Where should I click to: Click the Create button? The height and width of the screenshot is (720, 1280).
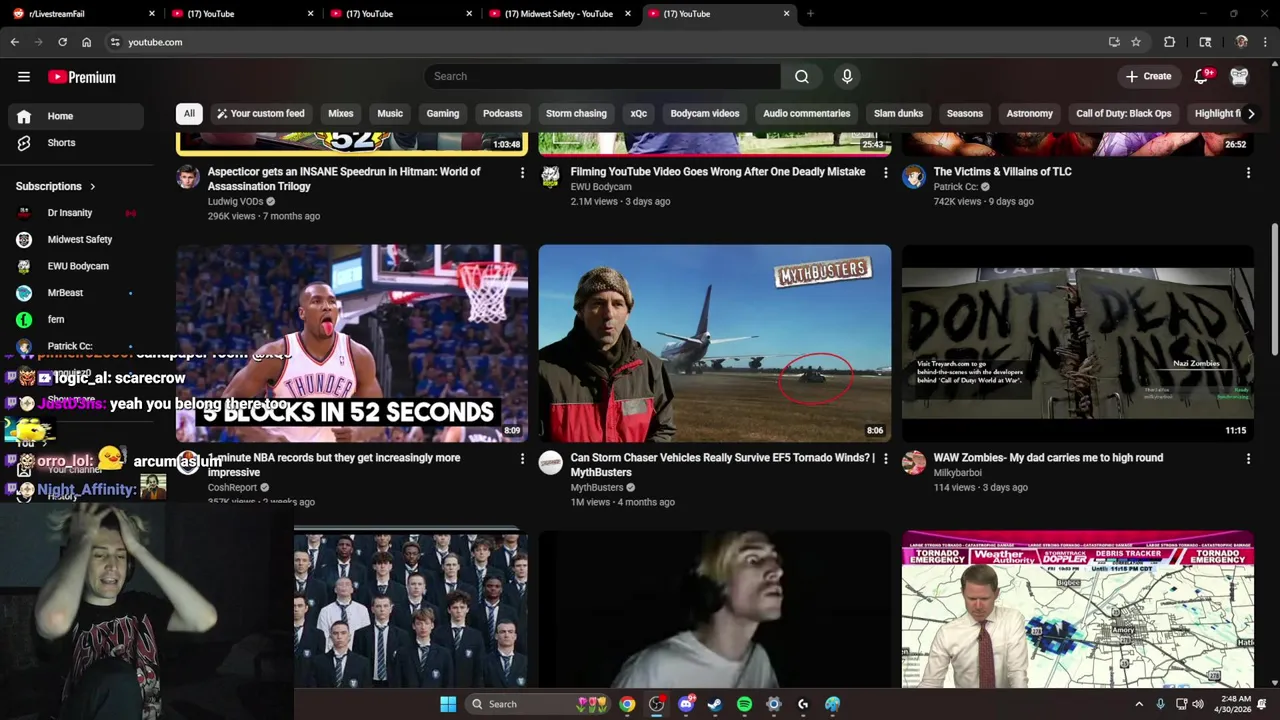tap(1148, 76)
